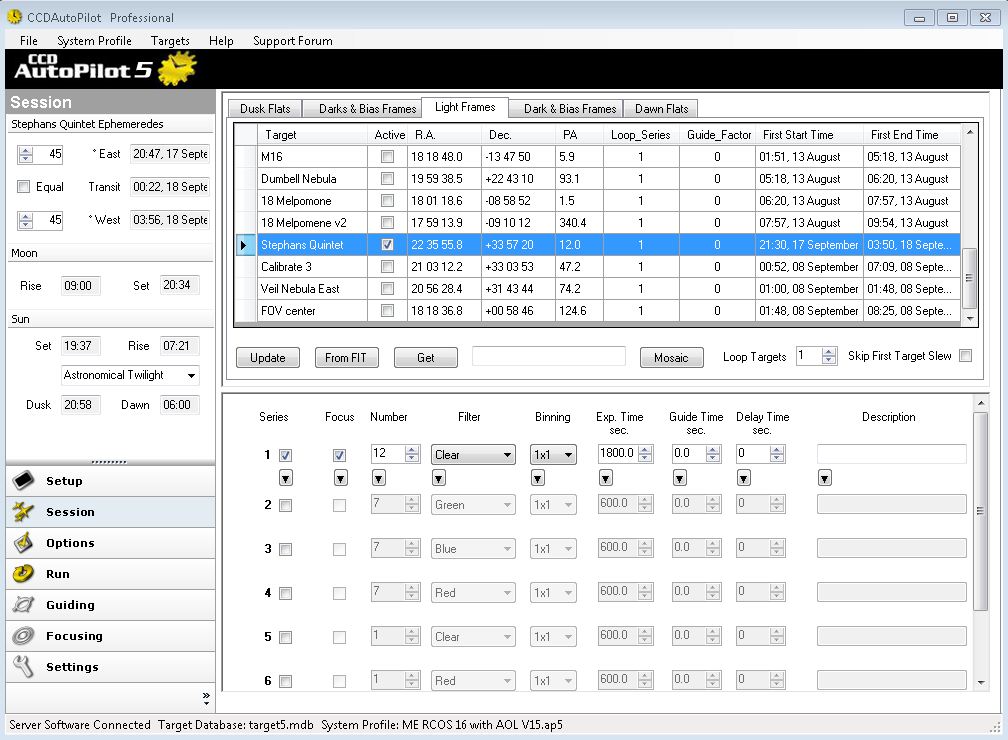Click the Get button
Viewport: 1008px width, 740px height.
[426, 357]
